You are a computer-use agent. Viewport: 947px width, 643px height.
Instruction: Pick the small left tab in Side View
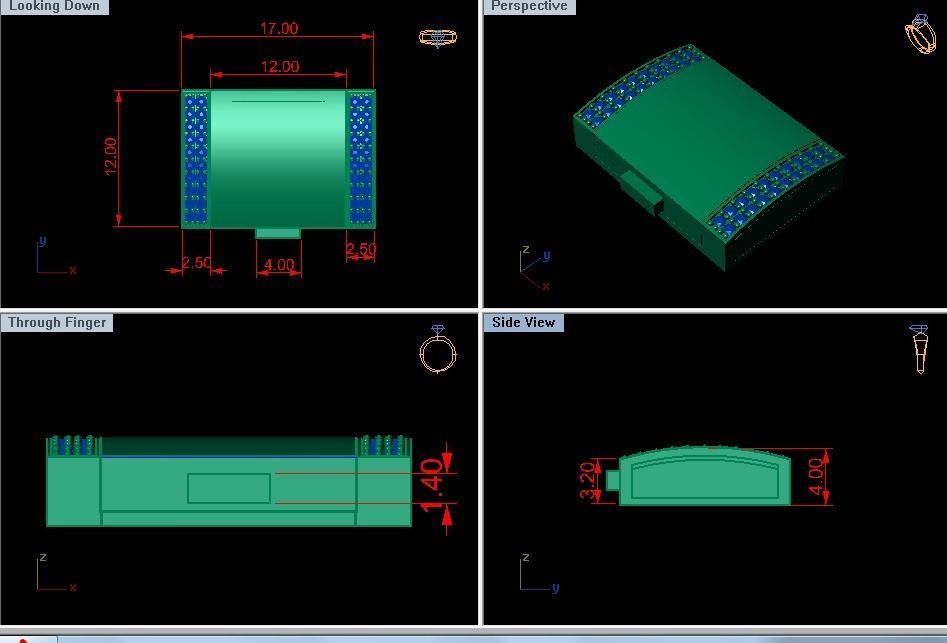click(x=612, y=481)
